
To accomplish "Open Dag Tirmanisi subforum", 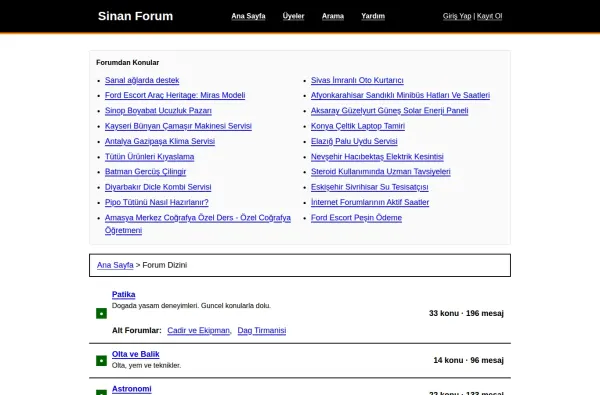I will 262,330.
